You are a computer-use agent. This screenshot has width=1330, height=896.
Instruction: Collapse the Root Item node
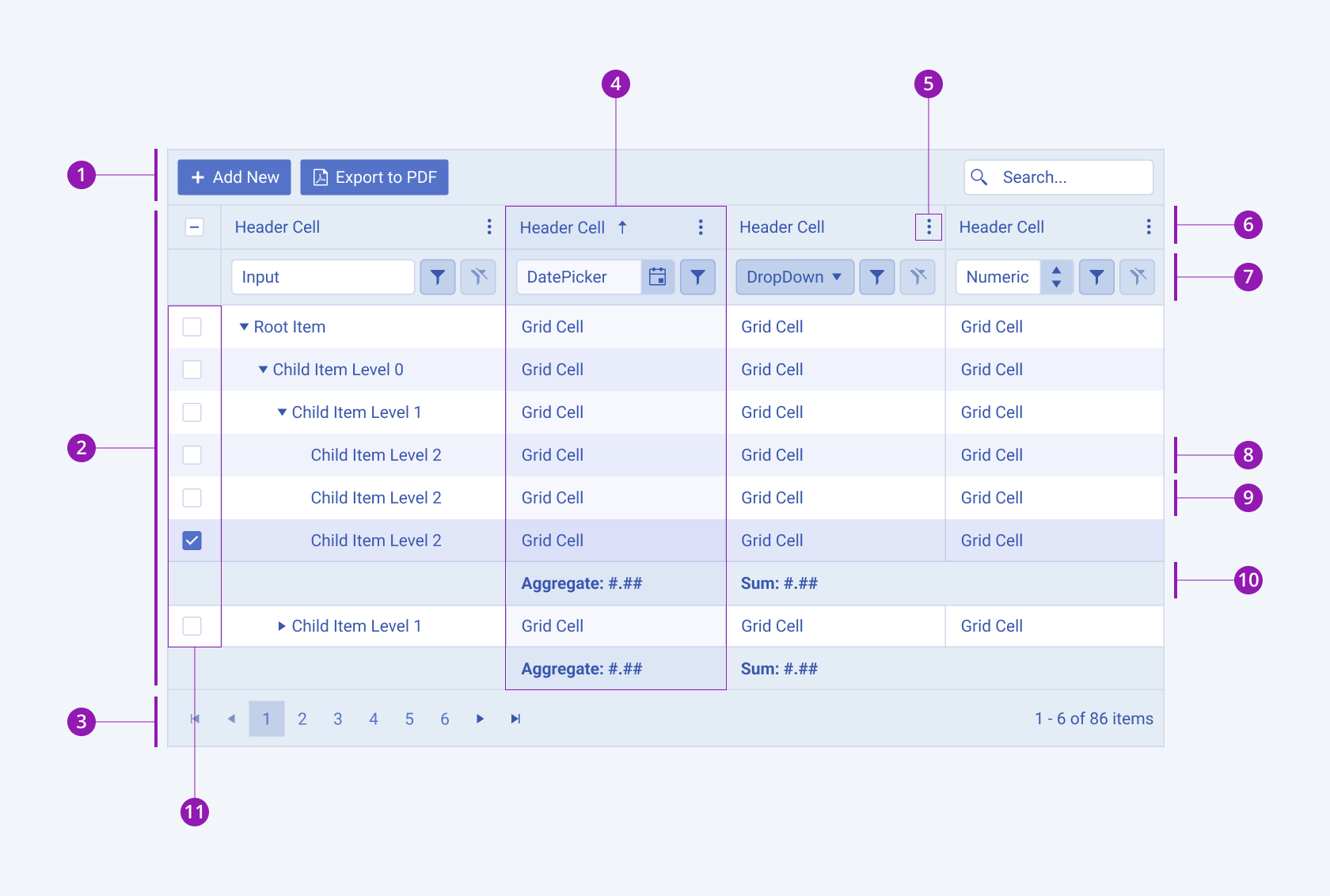point(244,327)
